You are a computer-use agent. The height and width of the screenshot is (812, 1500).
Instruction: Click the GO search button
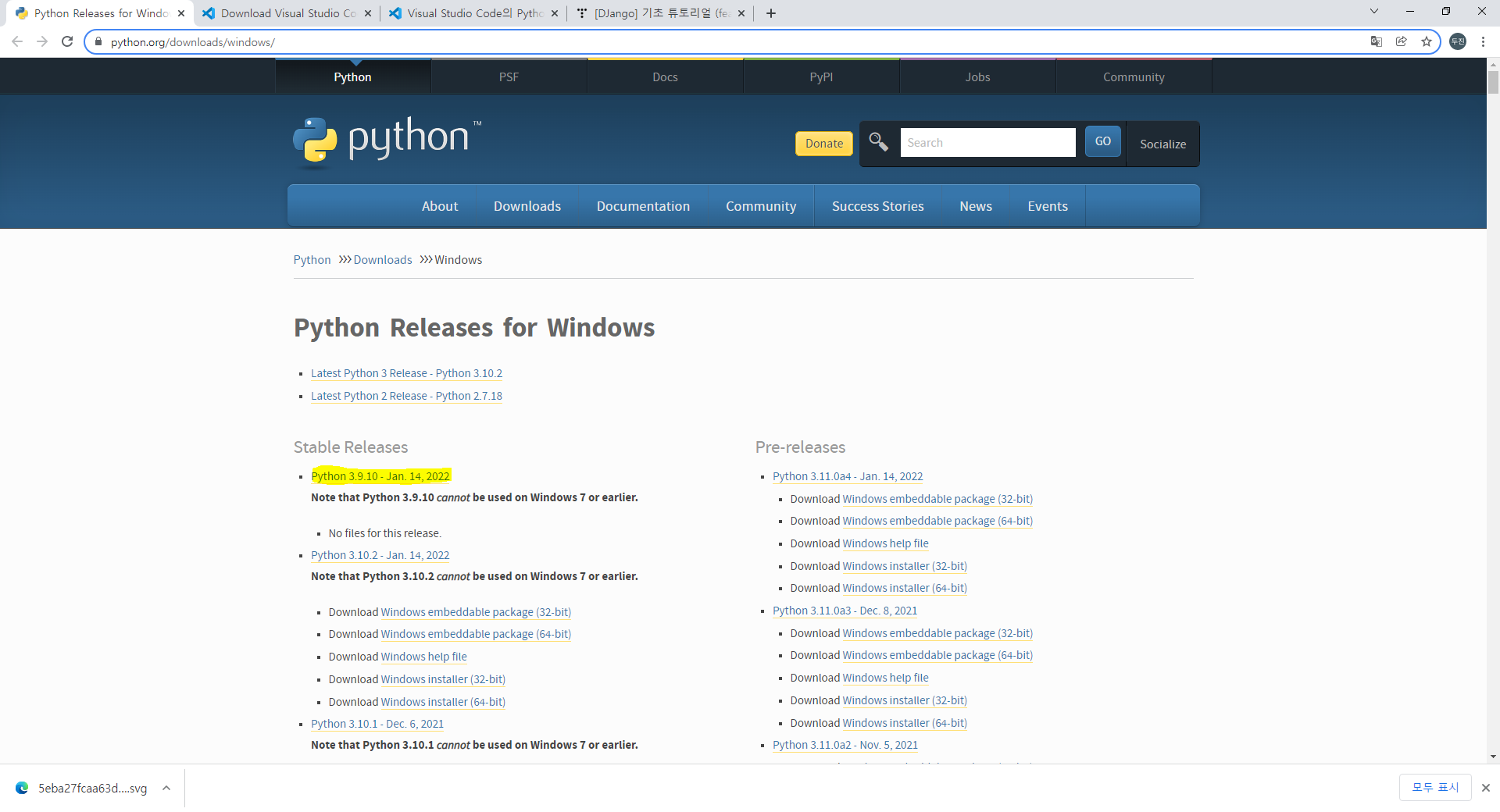1102,141
